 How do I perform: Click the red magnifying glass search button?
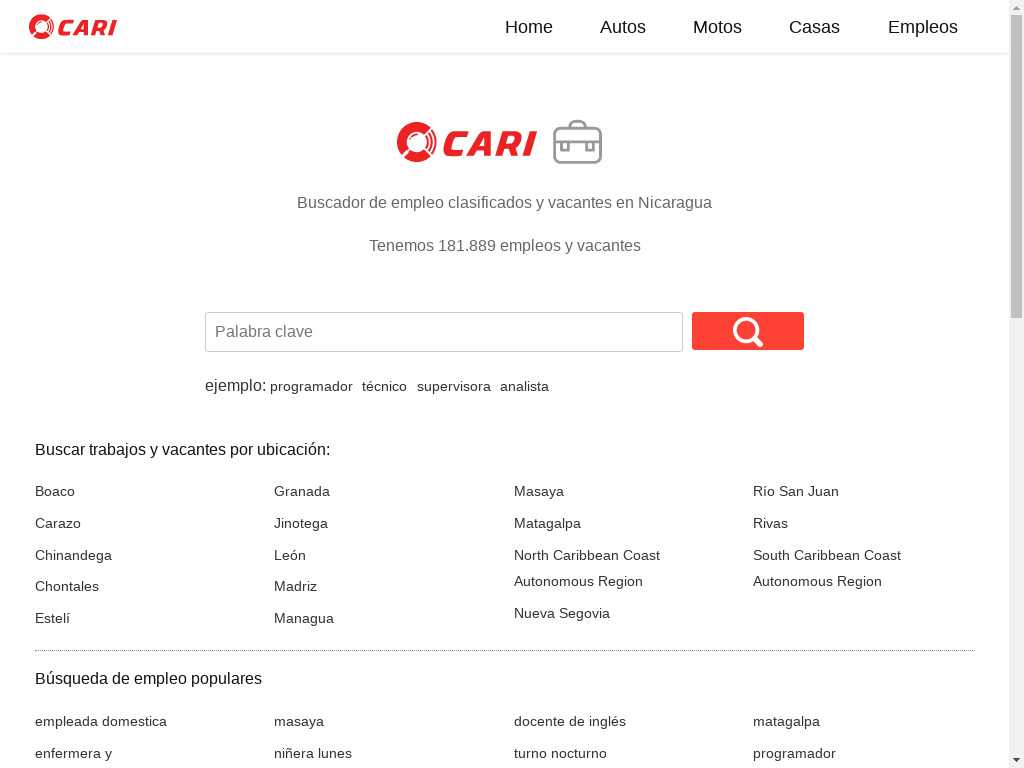tap(748, 331)
